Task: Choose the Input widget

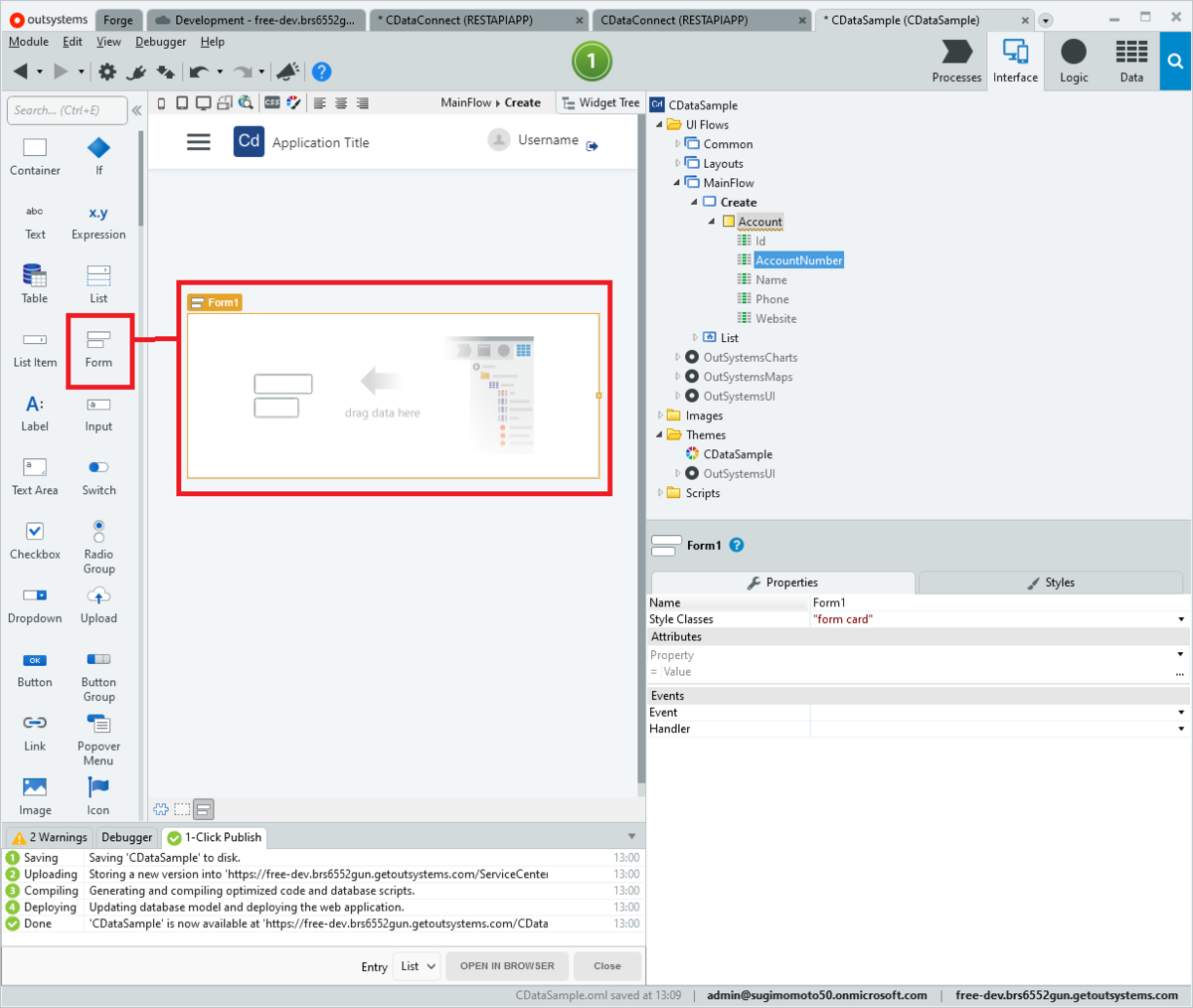Action: pyautogui.click(x=98, y=413)
